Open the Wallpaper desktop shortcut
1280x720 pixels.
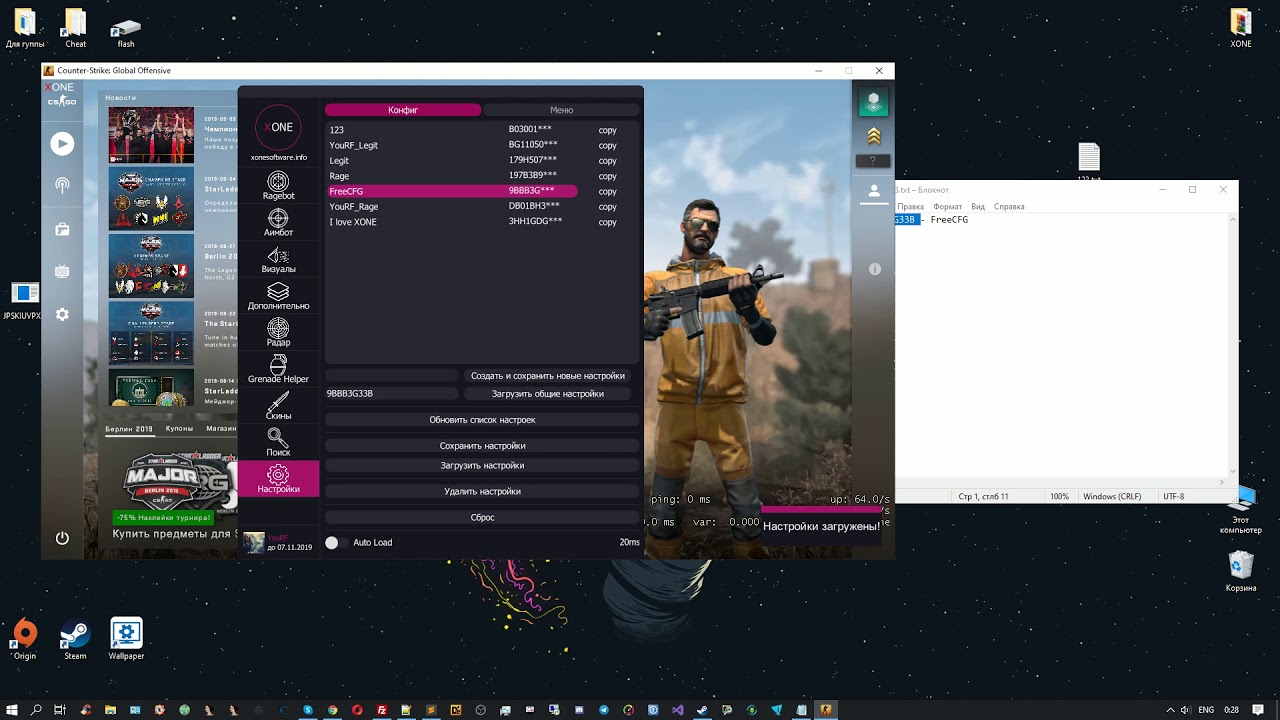coord(126,639)
